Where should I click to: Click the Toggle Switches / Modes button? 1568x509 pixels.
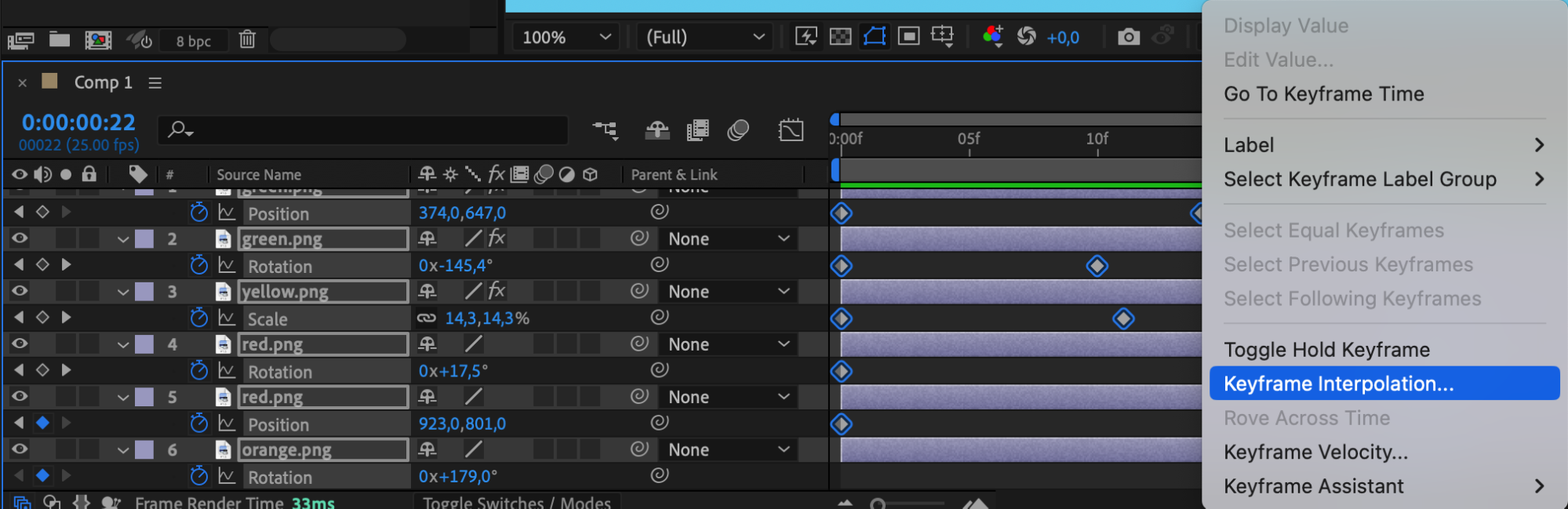[x=516, y=502]
